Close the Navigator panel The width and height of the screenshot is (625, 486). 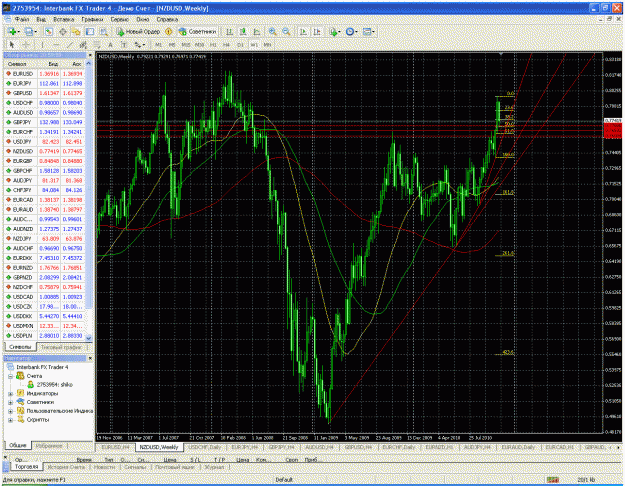[90, 358]
